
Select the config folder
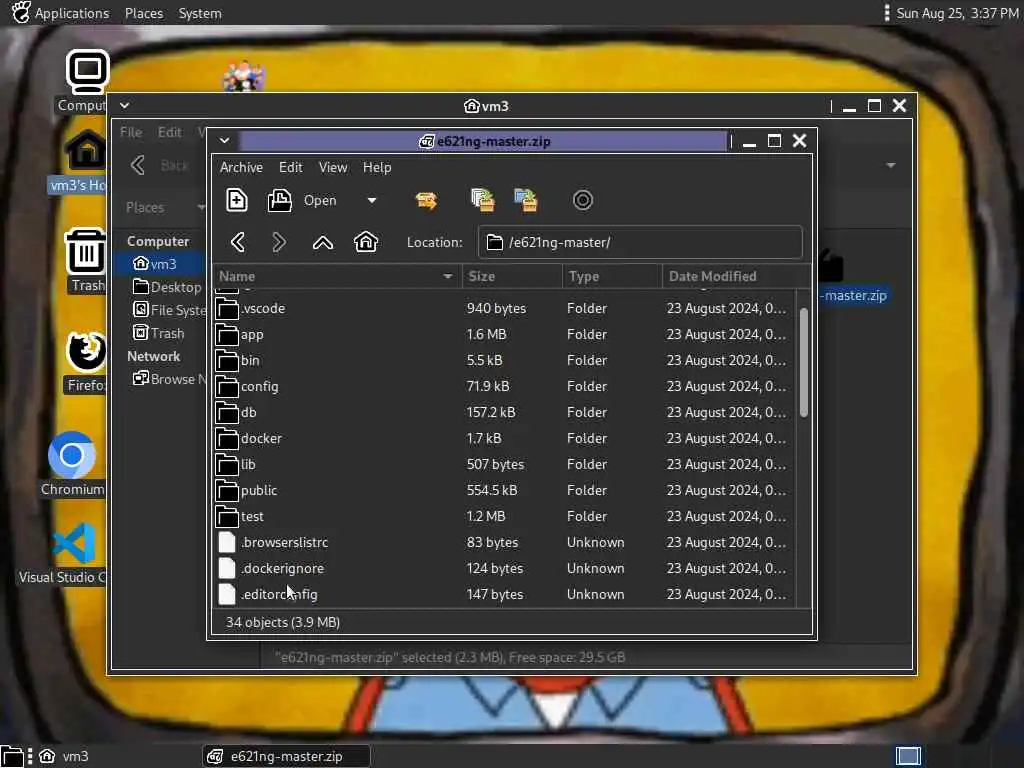click(504, 387)
